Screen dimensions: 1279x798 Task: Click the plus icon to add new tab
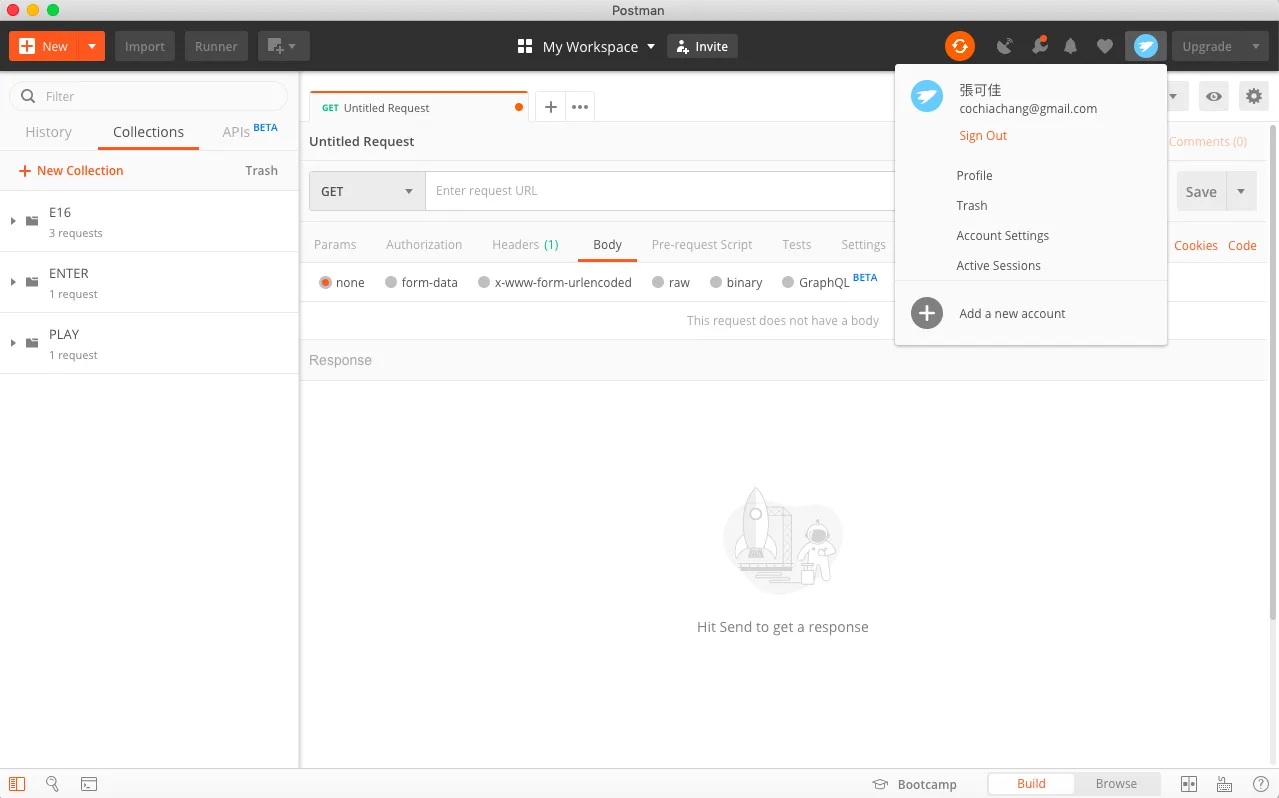point(550,107)
